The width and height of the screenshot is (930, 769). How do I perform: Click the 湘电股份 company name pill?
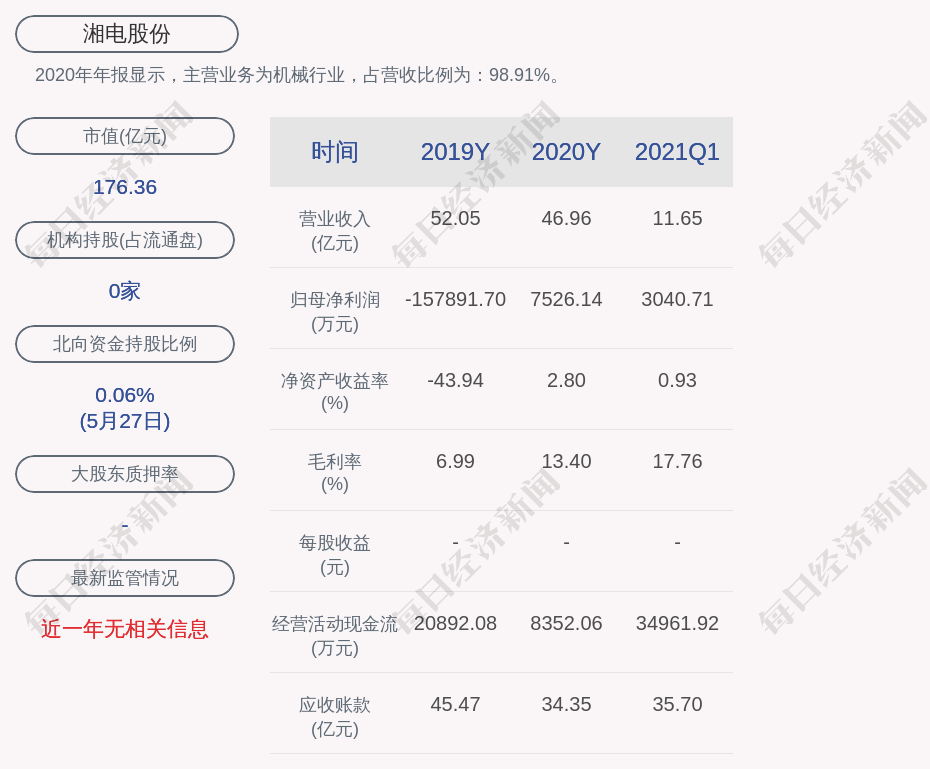[126, 34]
